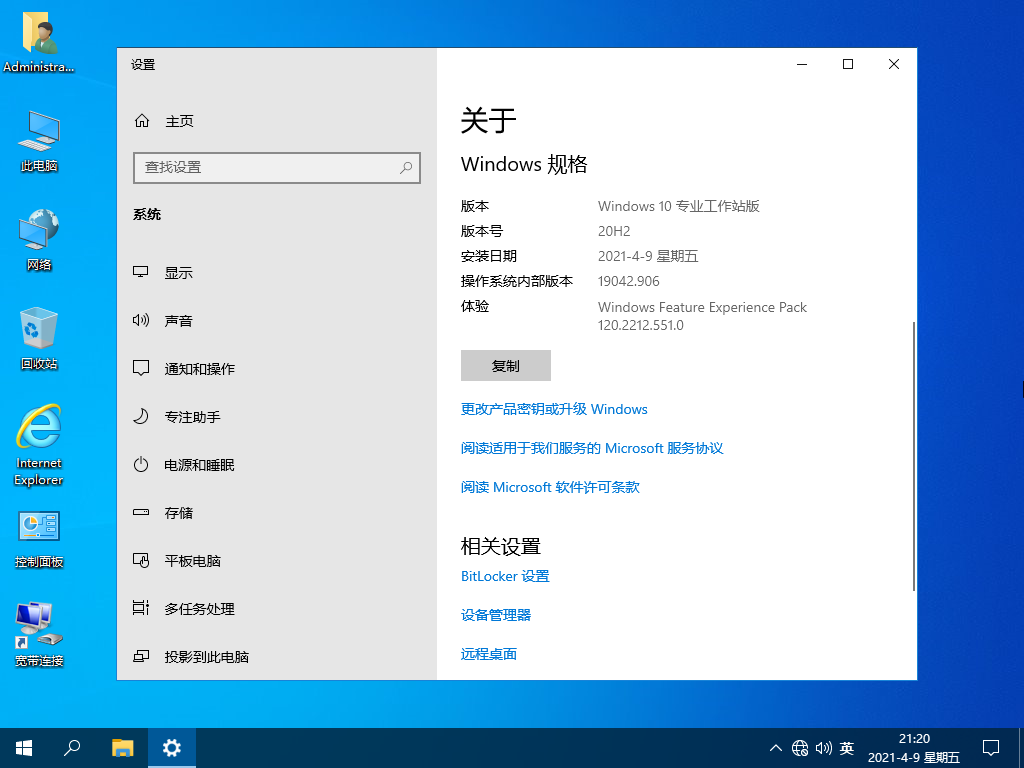Switch input language 英 indicator
The image size is (1024, 768).
click(847, 748)
